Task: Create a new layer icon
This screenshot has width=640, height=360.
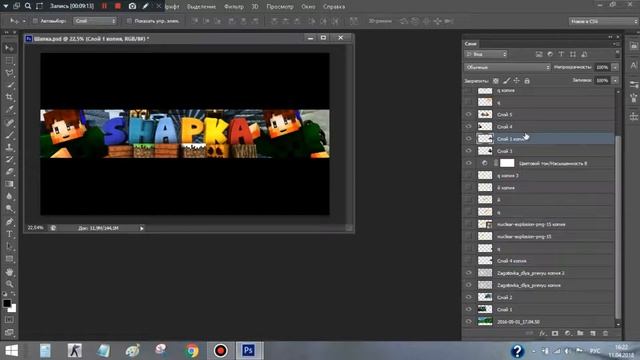Action: pyautogui.click(x=593, y=333)
